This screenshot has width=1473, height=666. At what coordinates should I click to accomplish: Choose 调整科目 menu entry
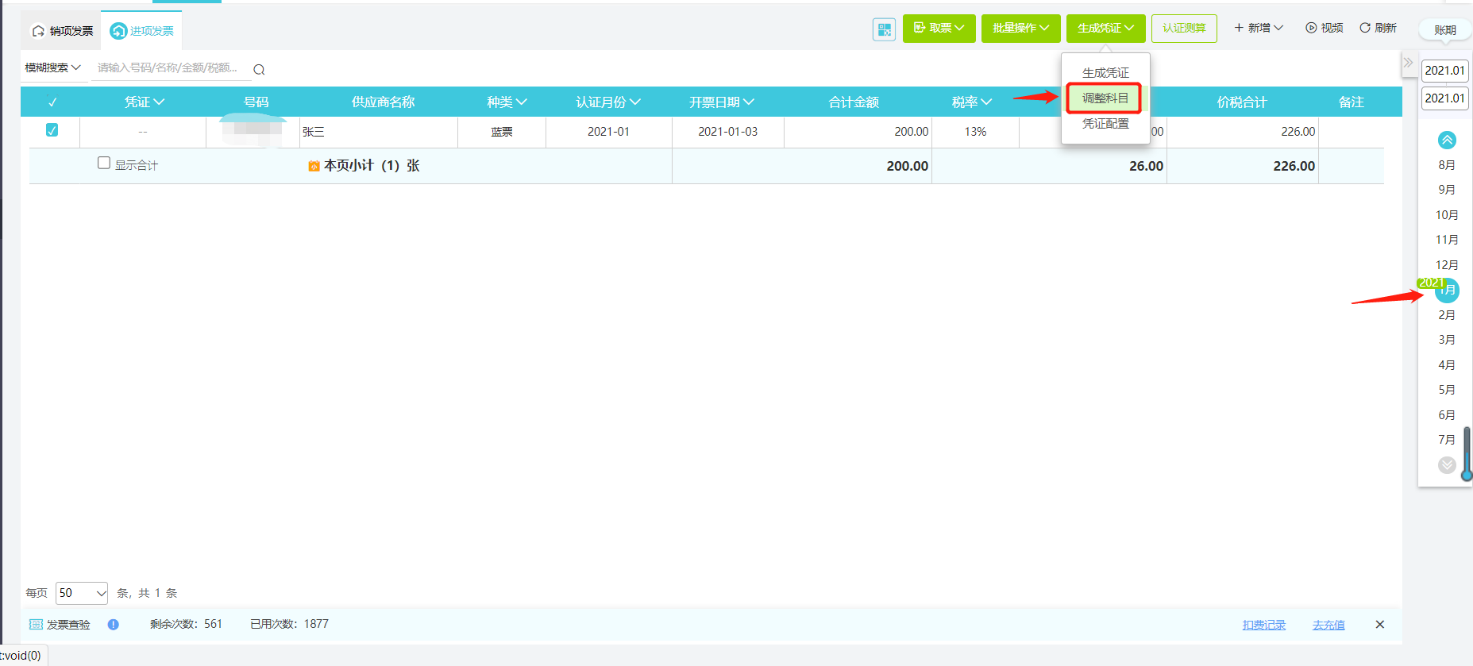(1105, 98)
